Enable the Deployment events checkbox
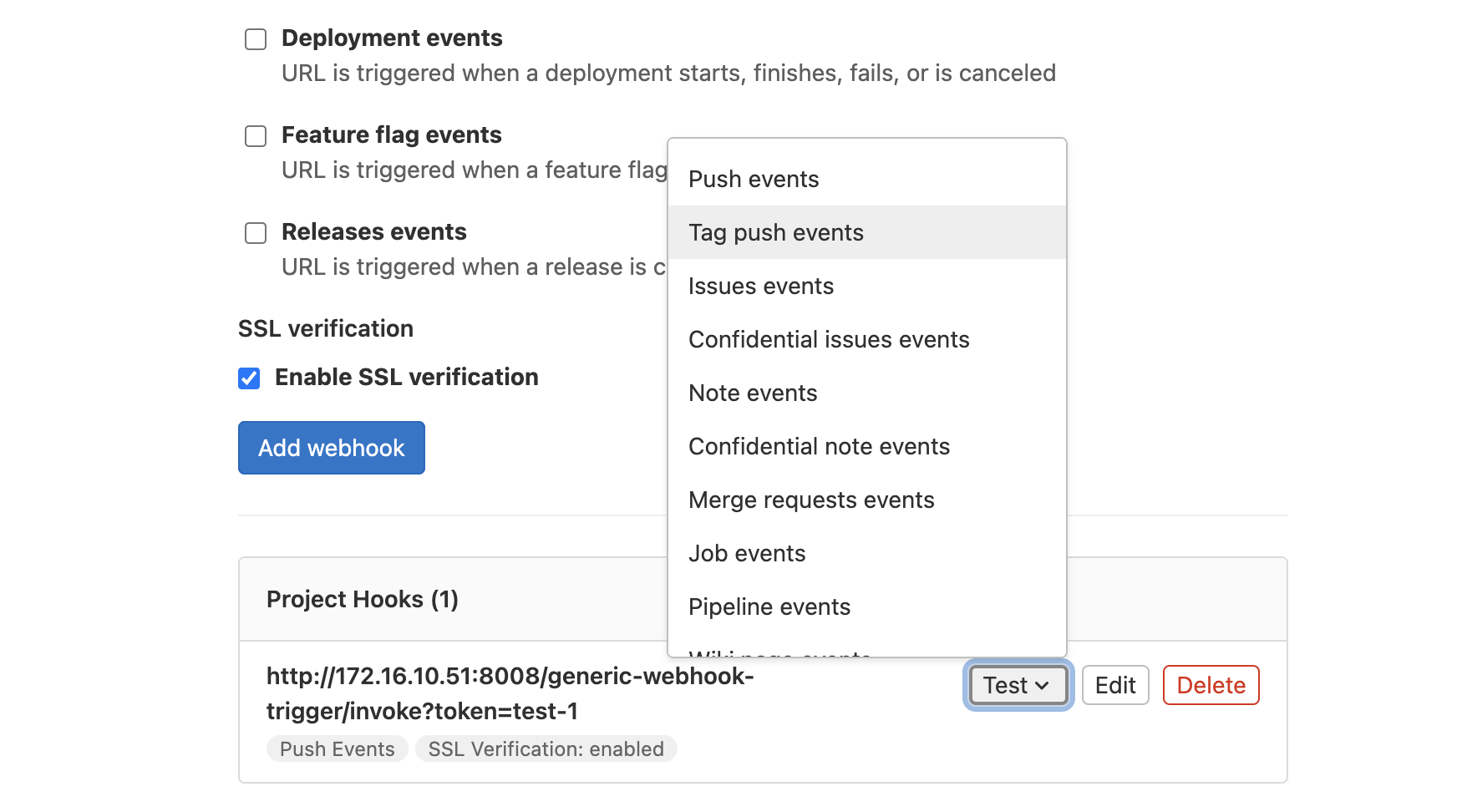Viewport: 1457px width, 812px height. (256, 39)
